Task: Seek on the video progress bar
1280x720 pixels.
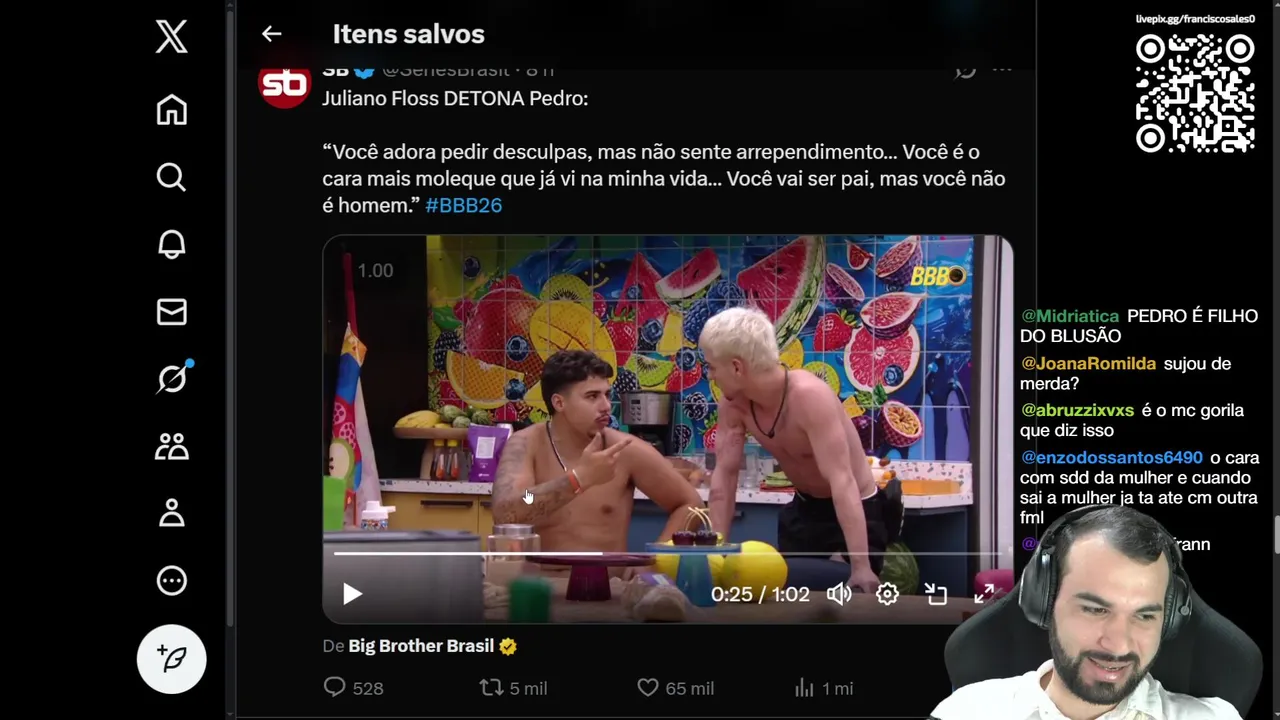Action: point(667,553)
